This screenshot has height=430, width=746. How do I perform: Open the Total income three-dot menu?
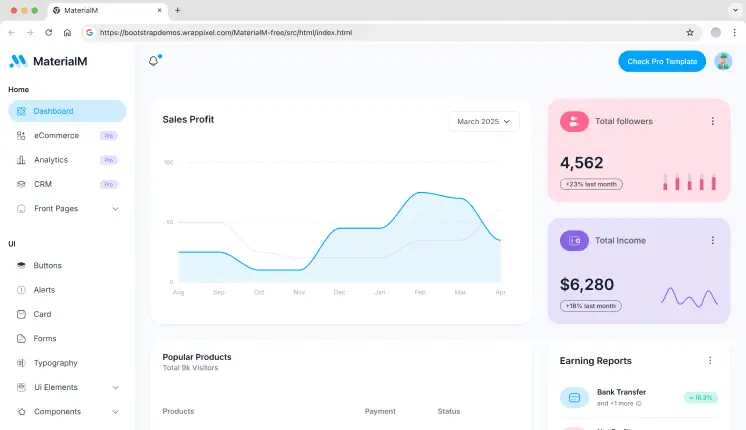tap(712, 240)
